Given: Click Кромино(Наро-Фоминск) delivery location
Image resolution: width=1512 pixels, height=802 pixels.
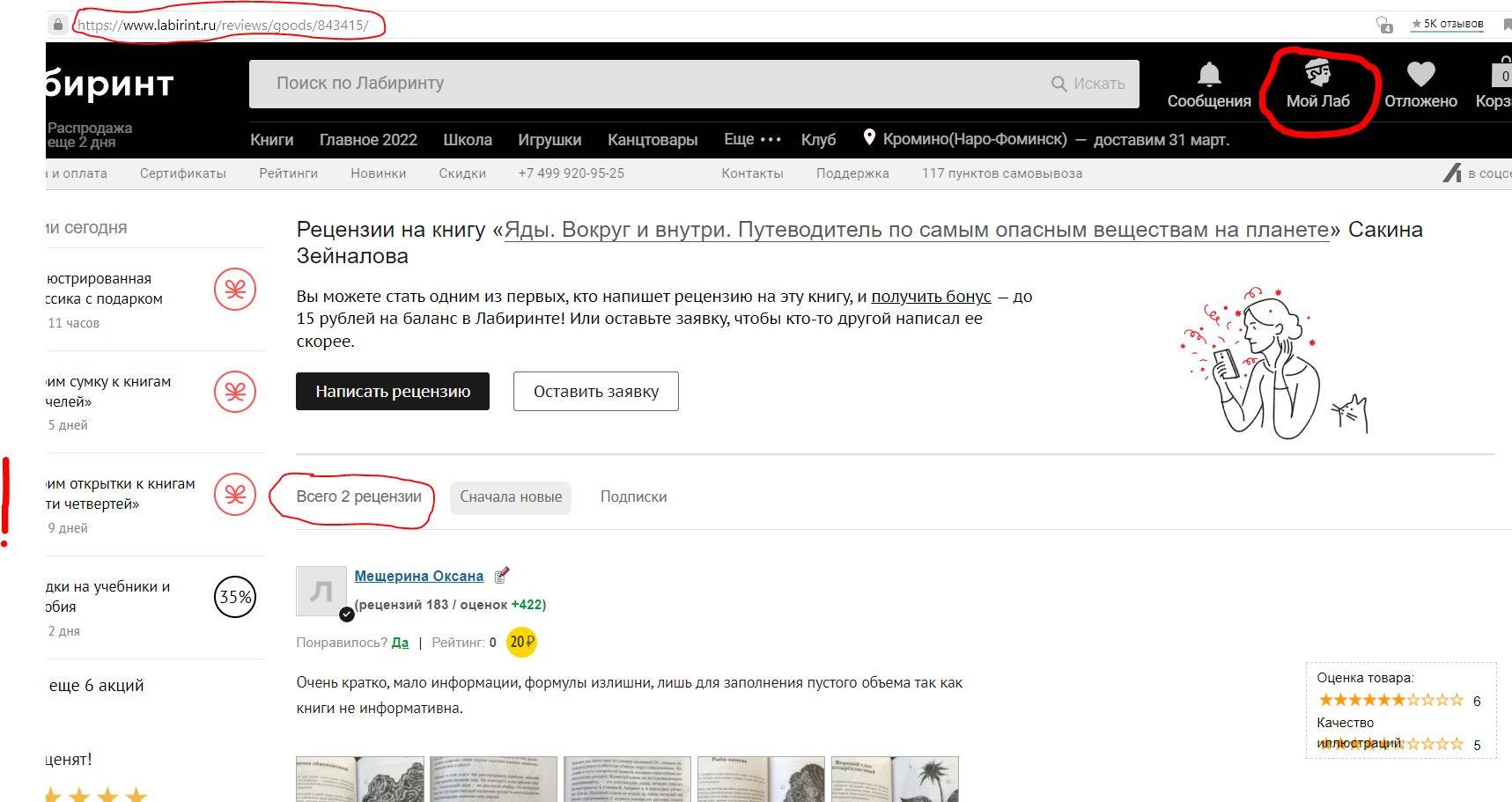Looking at the screenshot, I should pos(975,139).
